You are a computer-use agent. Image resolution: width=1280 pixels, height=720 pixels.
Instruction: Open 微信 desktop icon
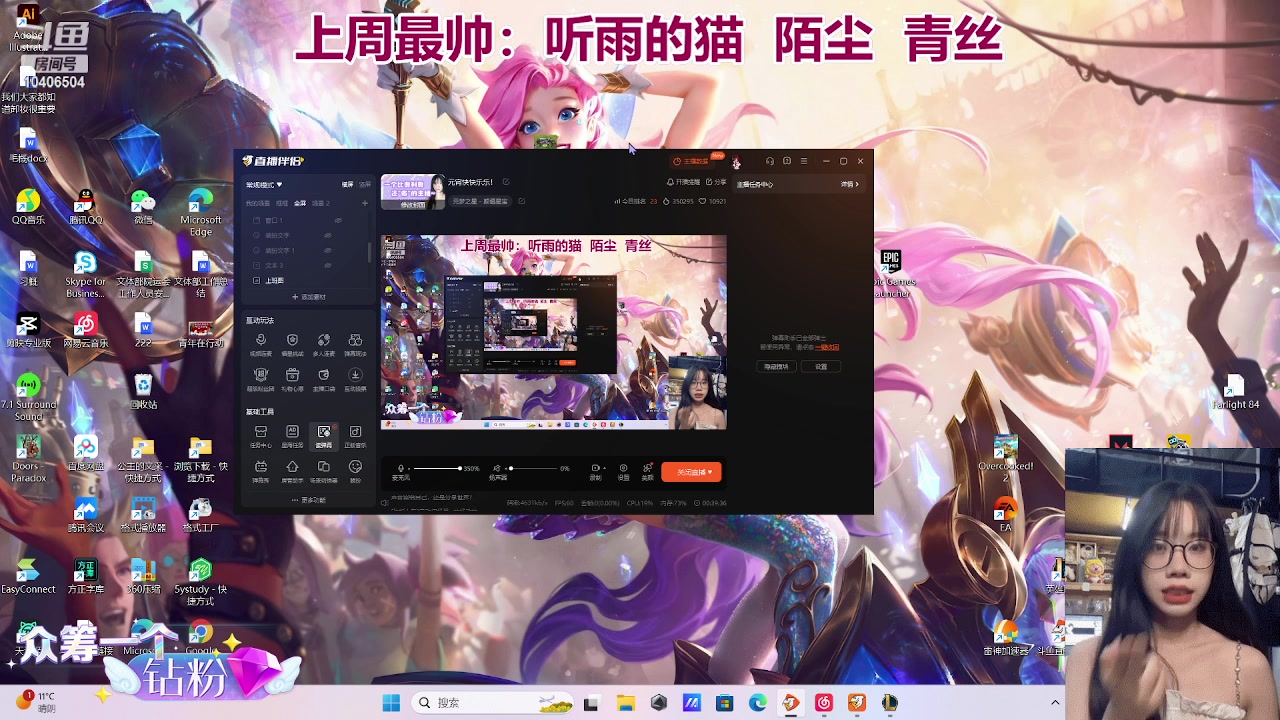pyautogui.click(x=143, y=207)
